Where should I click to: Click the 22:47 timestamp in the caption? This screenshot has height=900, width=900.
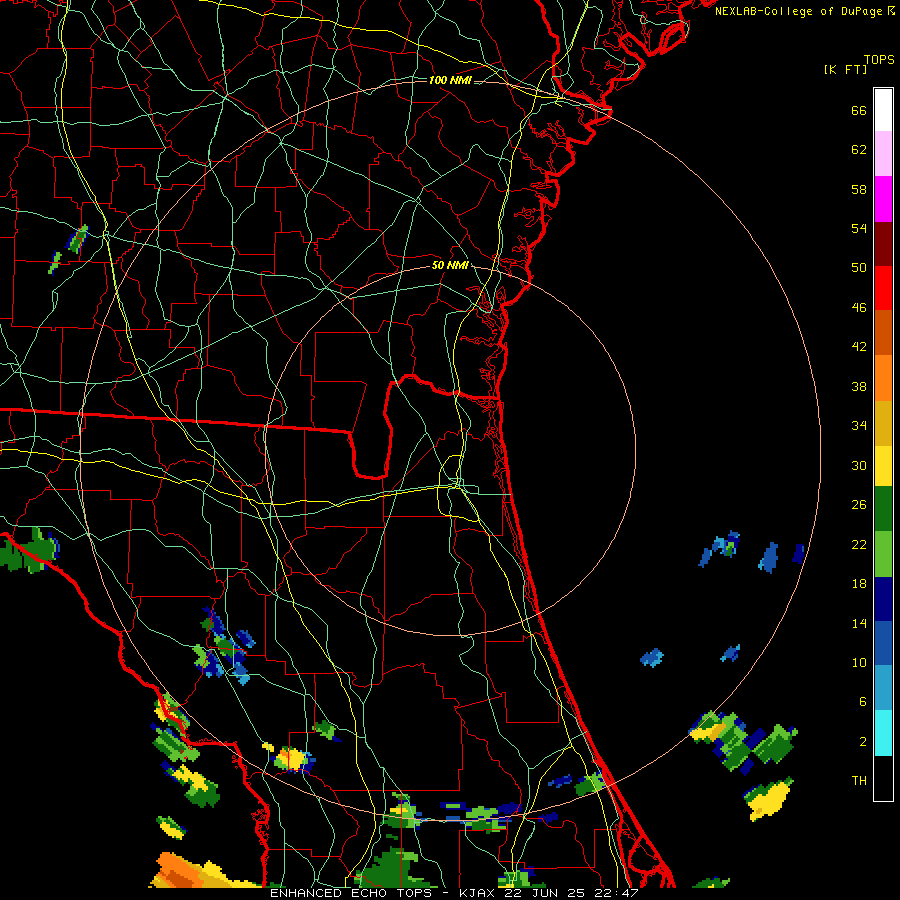pos(618,893)
